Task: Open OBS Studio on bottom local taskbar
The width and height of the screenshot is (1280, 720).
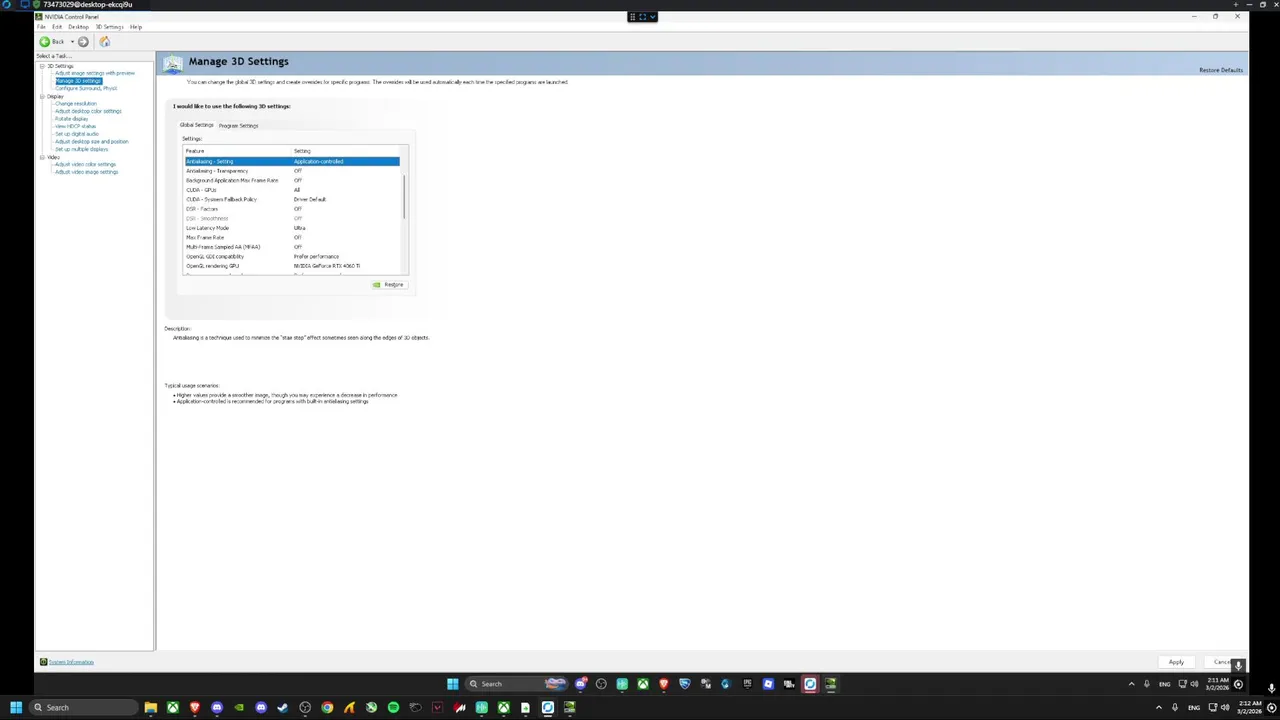Action: [x=305, y=708]
